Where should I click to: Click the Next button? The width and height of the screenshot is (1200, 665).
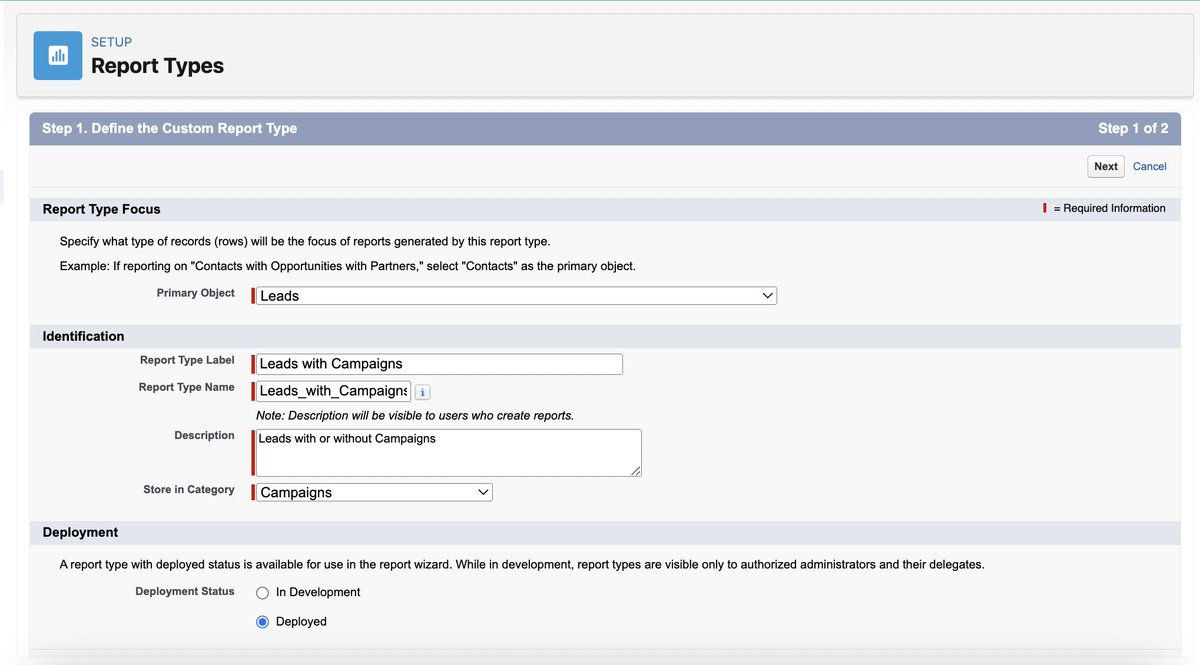tap(1105, 166)
